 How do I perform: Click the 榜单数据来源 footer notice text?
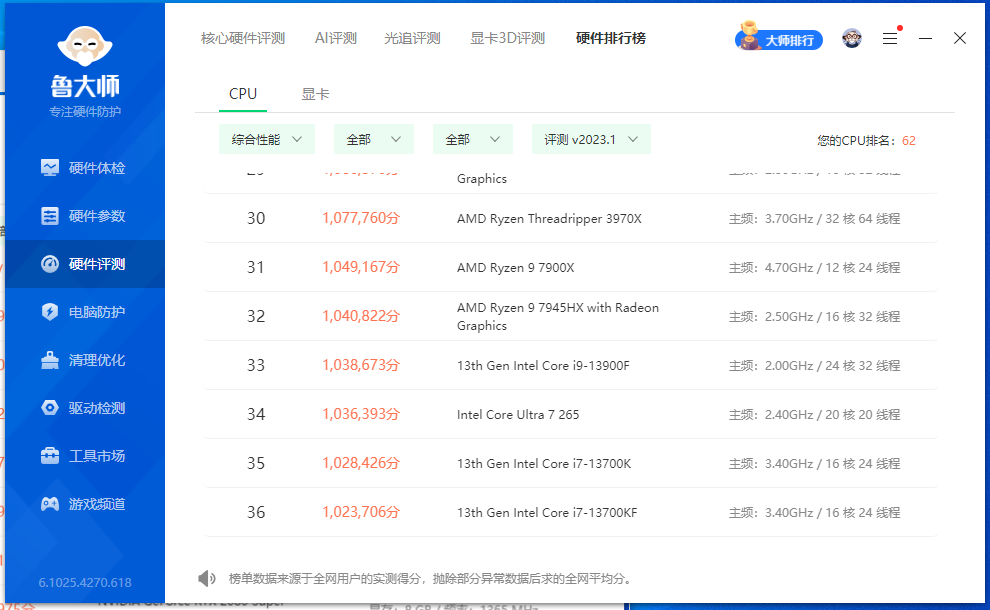click(x=431, y=578)
